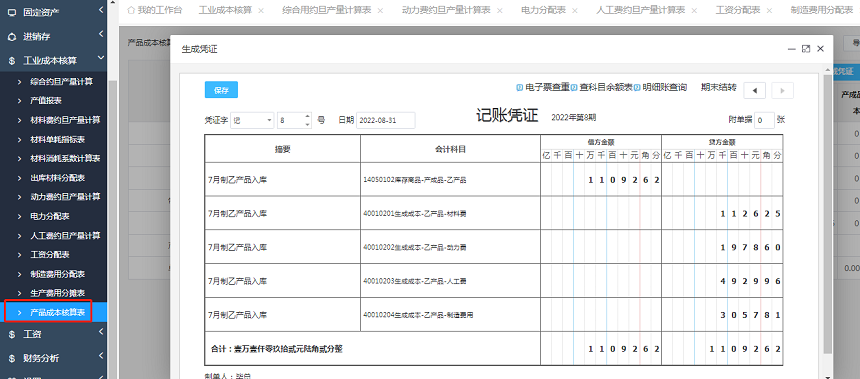Click the 期末结转 link
860x379 pixels.
pyautogui.click(x=718, y=88)
